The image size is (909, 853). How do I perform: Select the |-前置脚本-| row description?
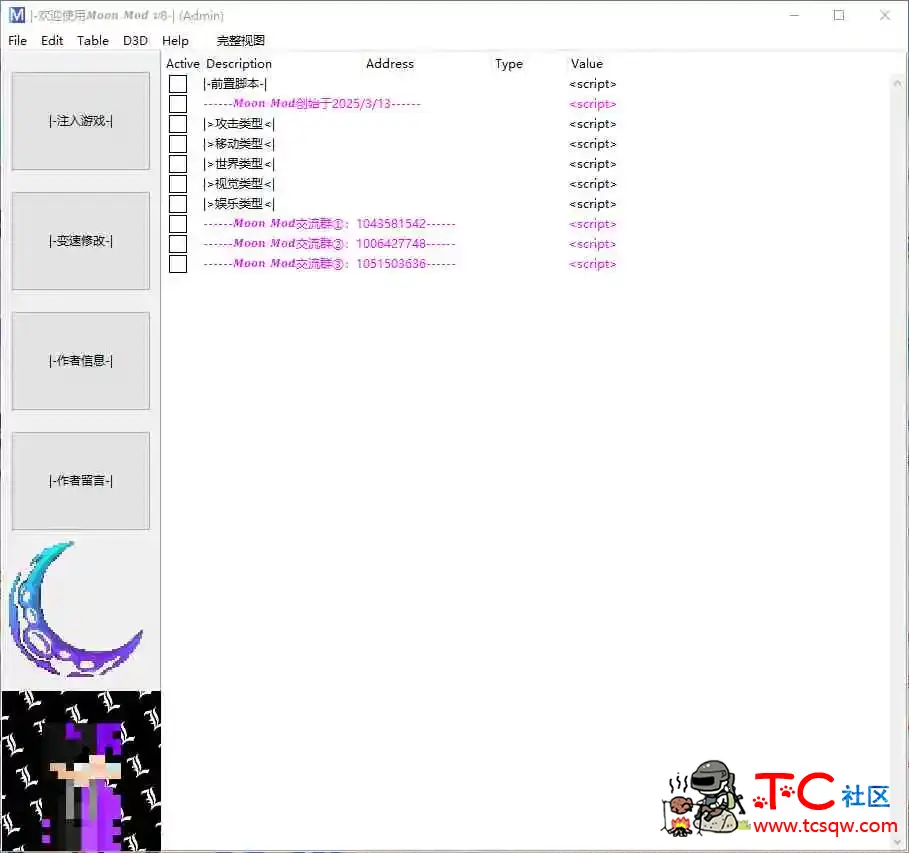(235, 84)
